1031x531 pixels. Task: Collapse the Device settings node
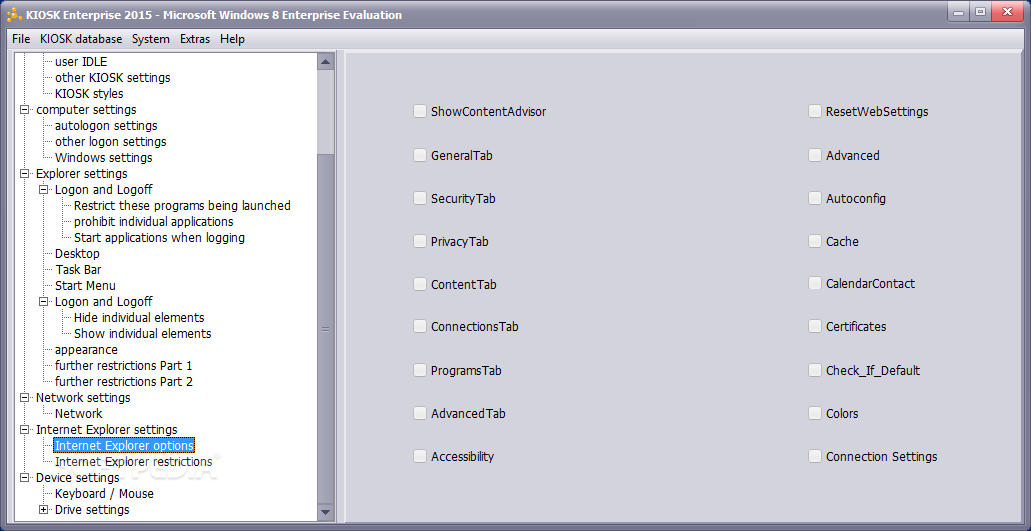[25, 477]
